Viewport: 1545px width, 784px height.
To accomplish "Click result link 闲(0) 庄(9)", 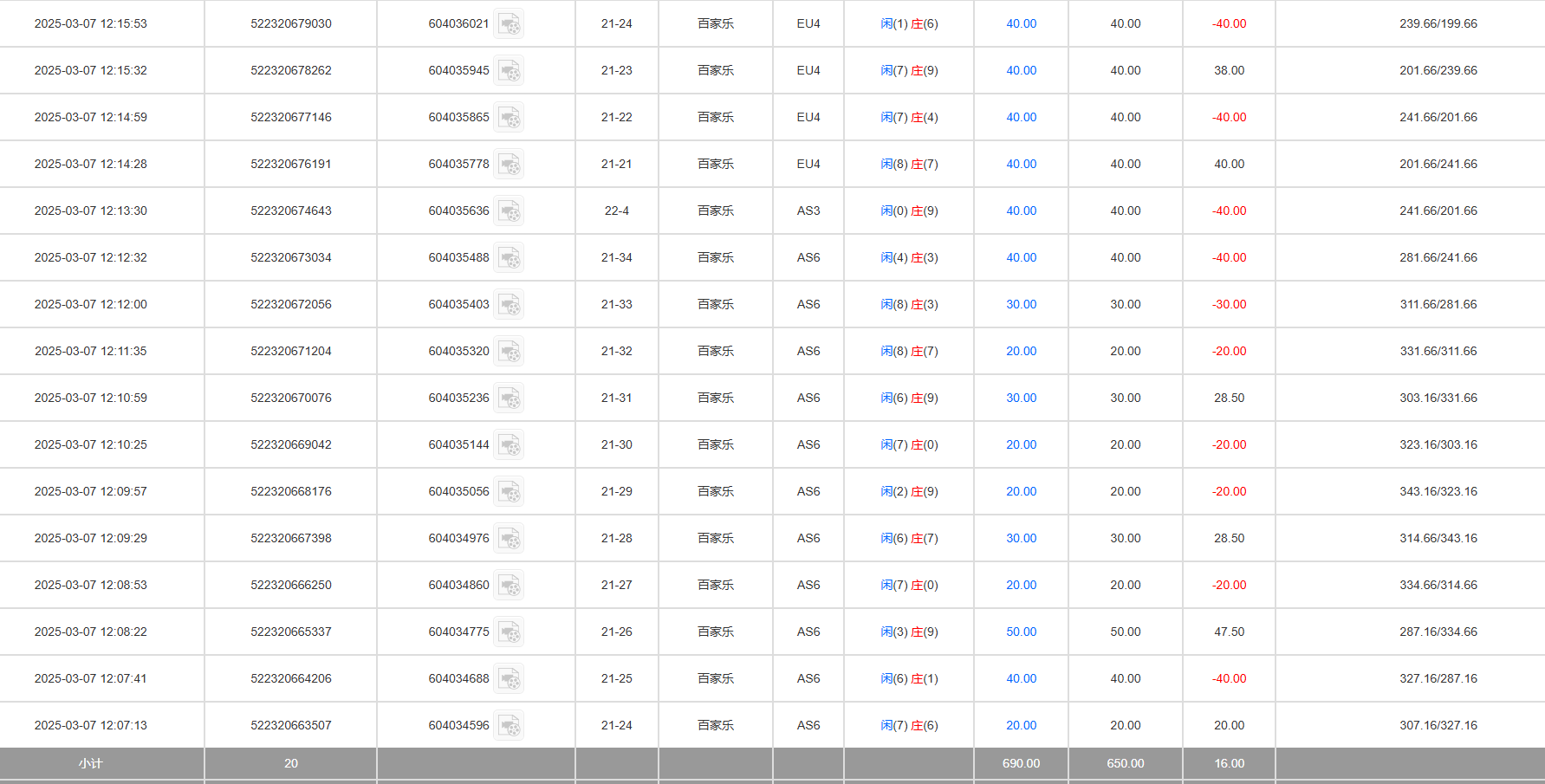I will 909,211.
